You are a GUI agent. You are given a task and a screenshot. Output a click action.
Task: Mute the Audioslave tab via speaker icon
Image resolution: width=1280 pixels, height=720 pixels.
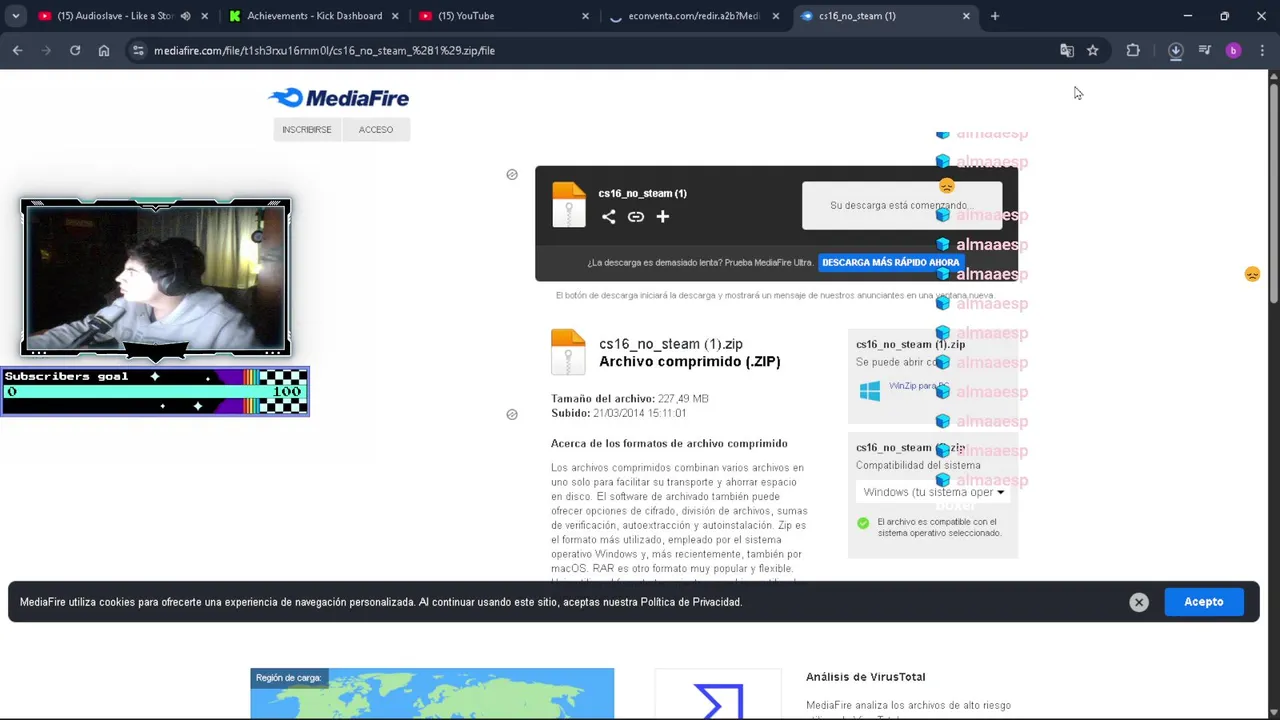(x=185, y=16)
